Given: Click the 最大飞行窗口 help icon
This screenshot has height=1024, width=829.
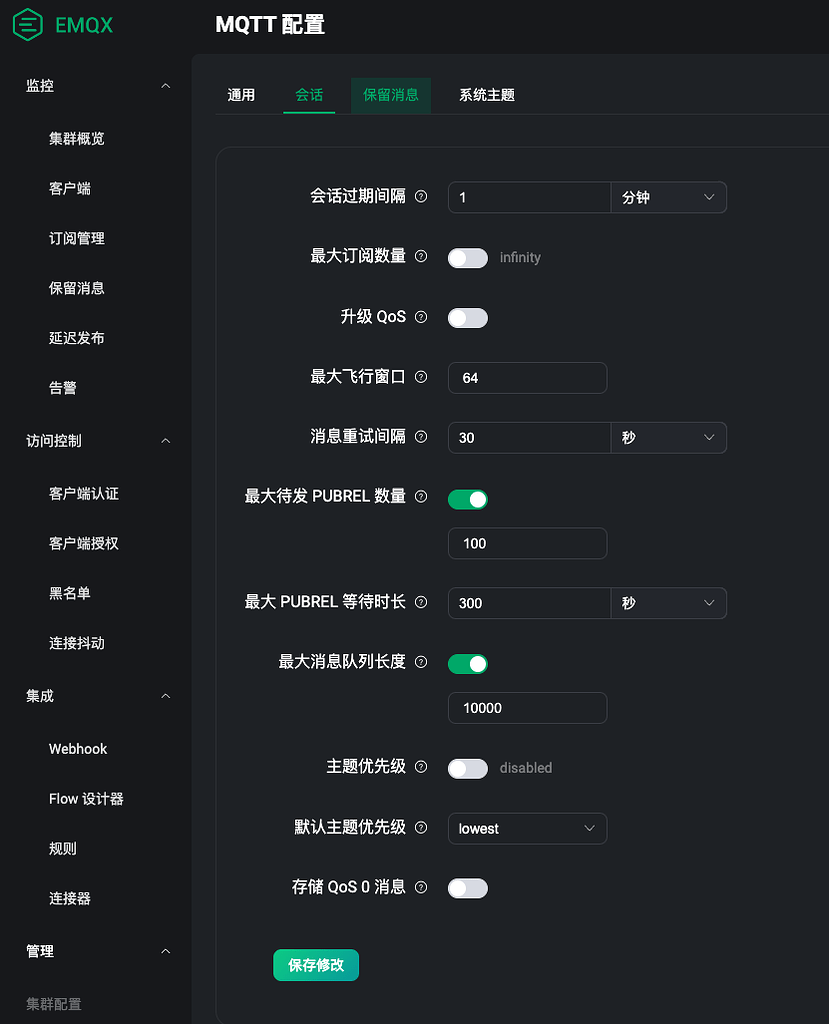Looking at the screenshot, I should (420, 377).
